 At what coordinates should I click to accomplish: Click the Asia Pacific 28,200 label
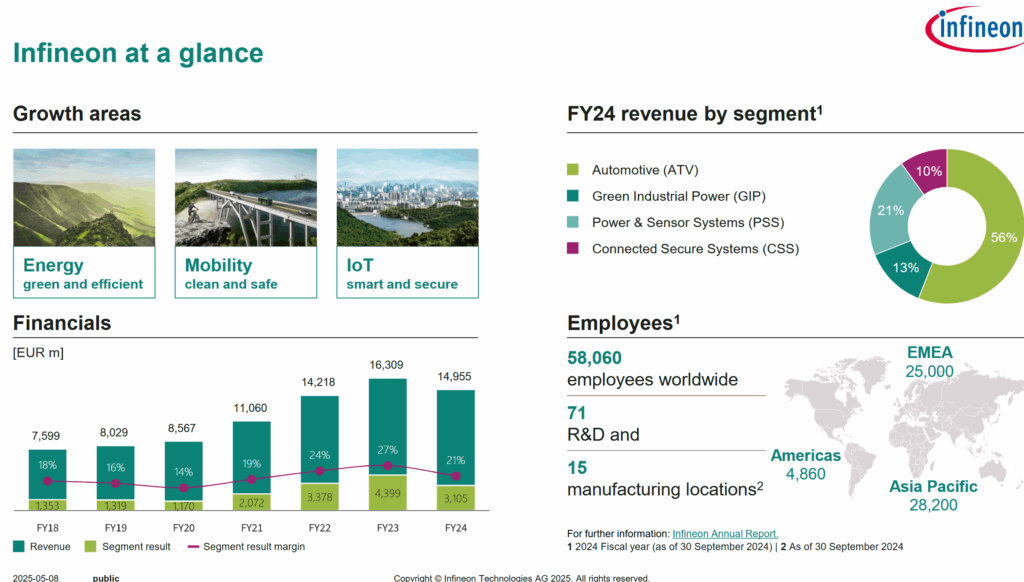[x=933, y=495]
